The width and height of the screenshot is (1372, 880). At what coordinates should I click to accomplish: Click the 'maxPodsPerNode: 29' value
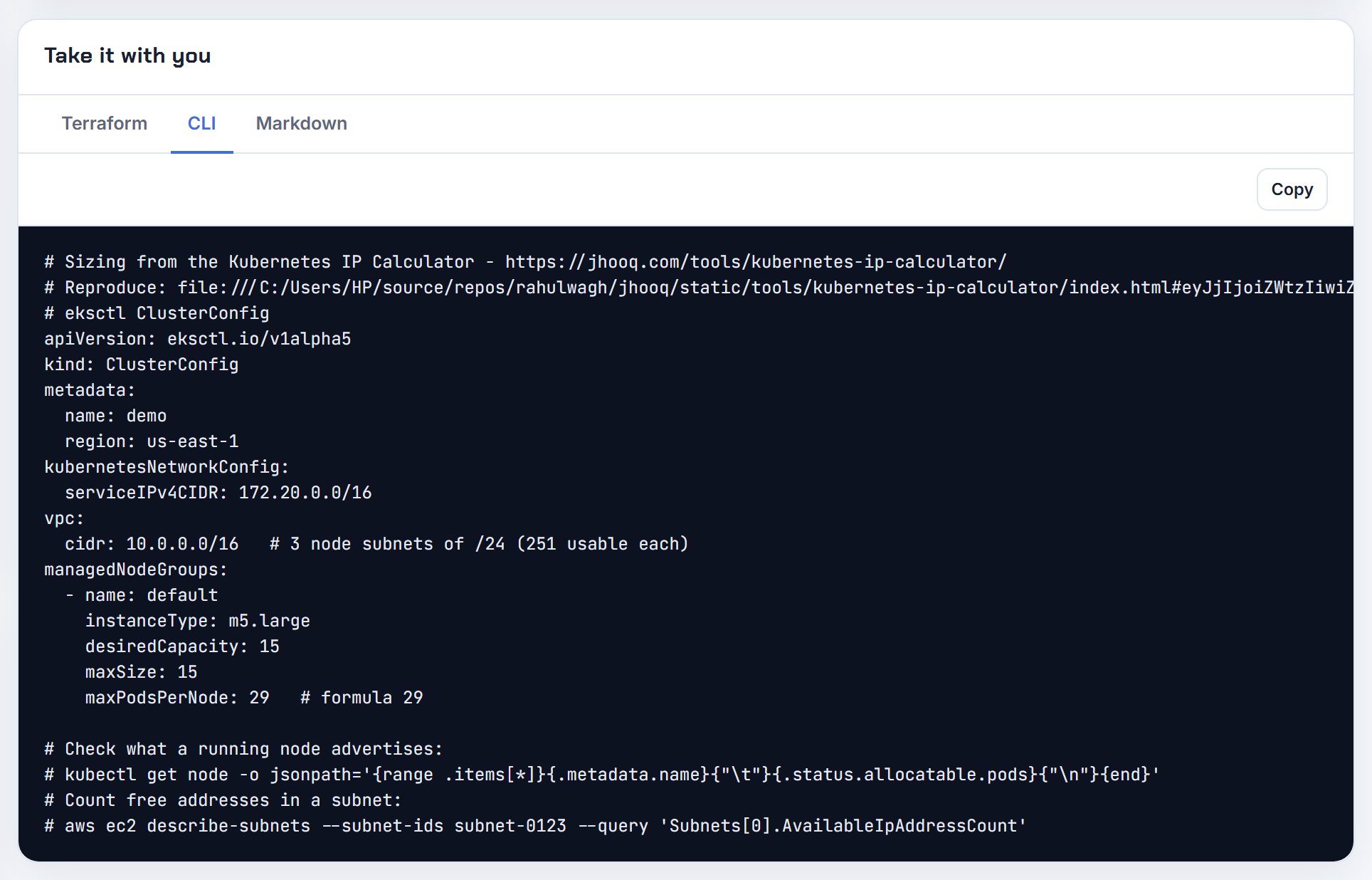[x=177, y=698]
